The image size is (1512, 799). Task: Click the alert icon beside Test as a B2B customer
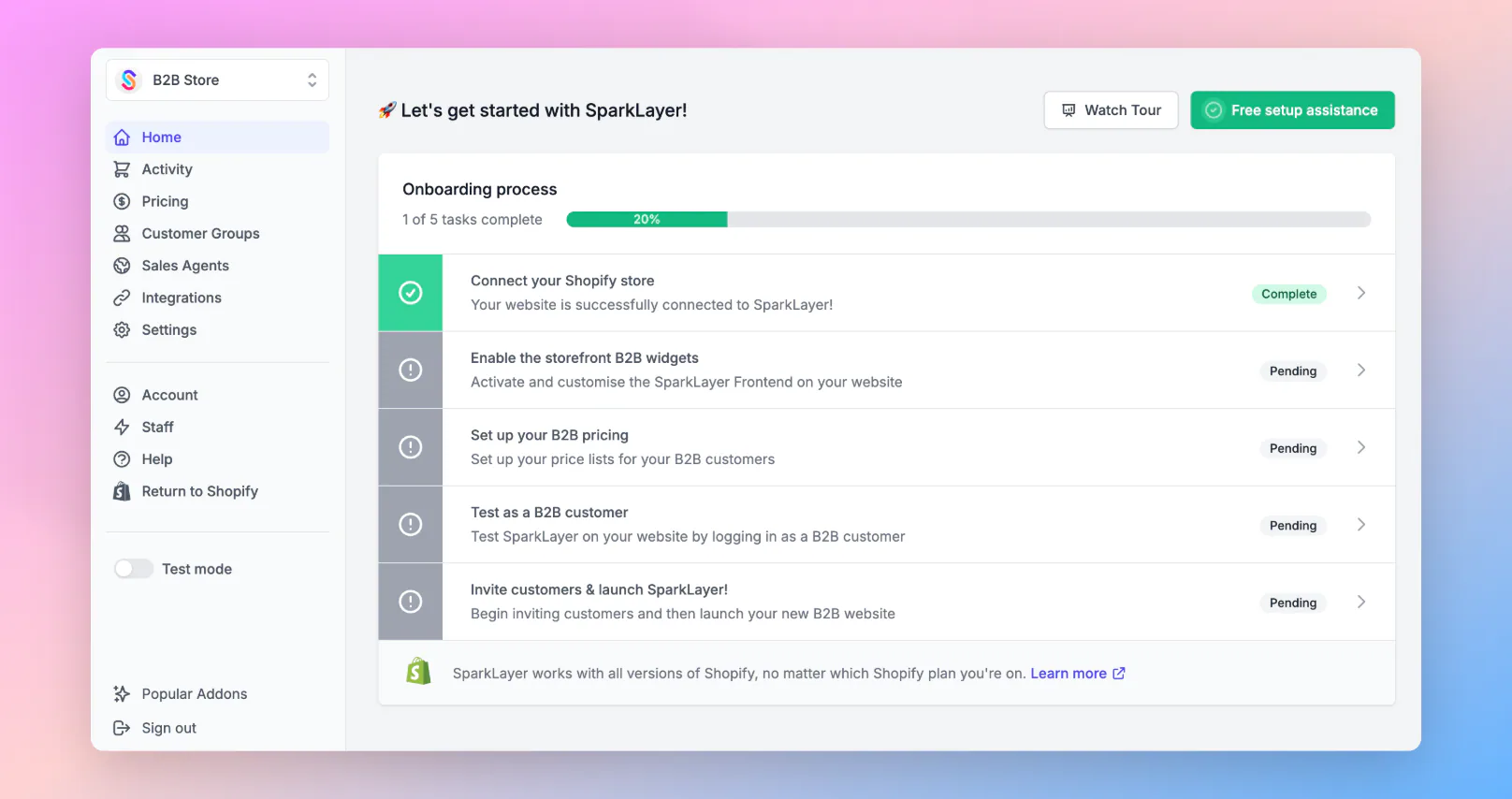click(x=411, y=525)
